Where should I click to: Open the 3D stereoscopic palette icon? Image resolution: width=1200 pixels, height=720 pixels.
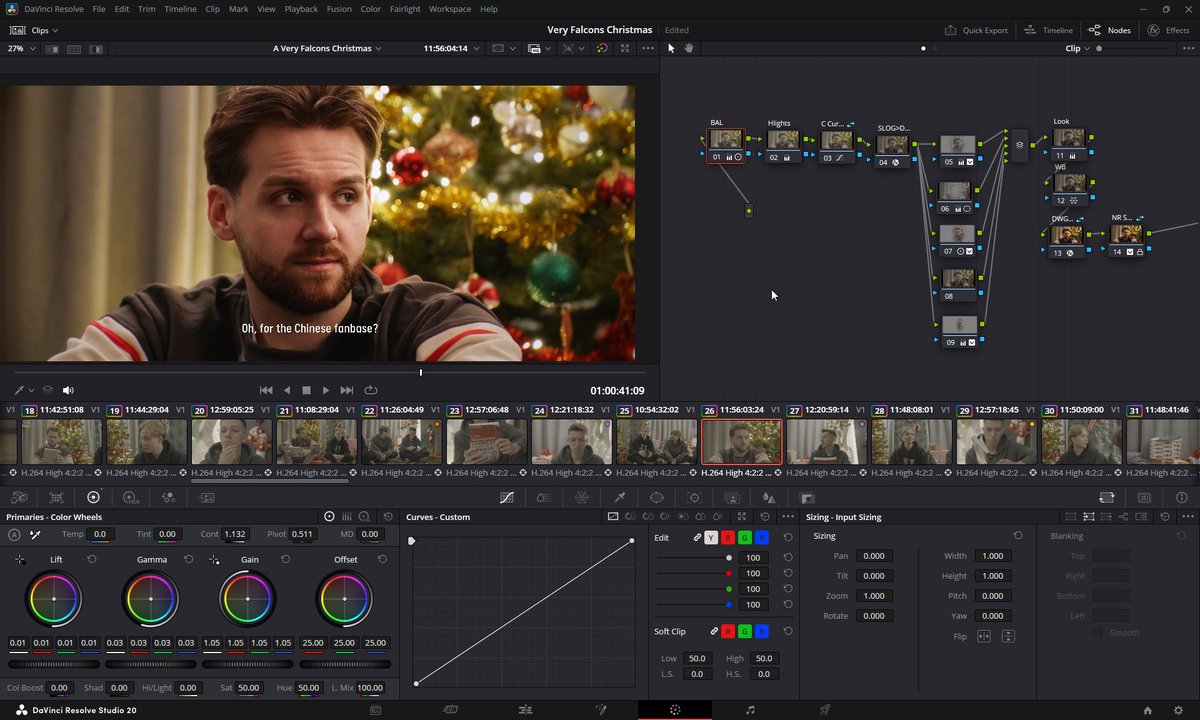click(x=1144, y=497)
